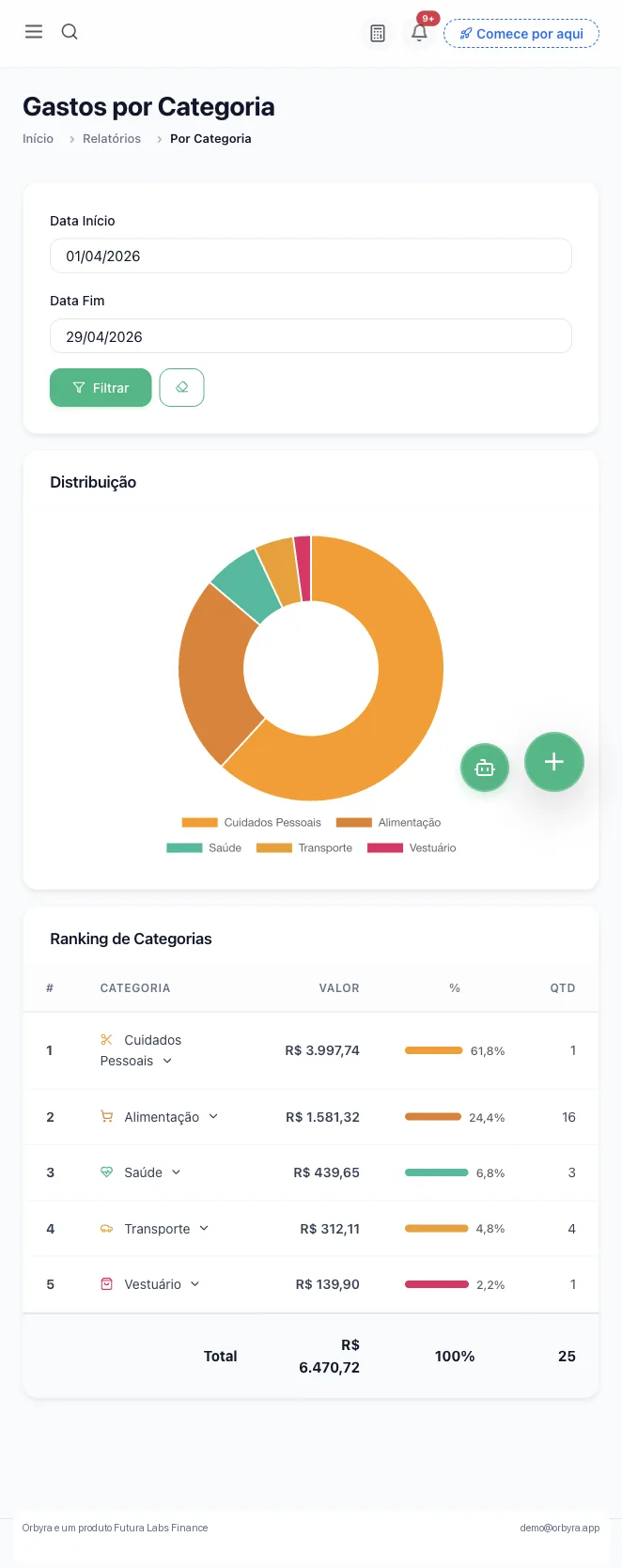The image size is (622, 1568).
Task: Click the car icon for Transporte
Action: click(106, 1229)
